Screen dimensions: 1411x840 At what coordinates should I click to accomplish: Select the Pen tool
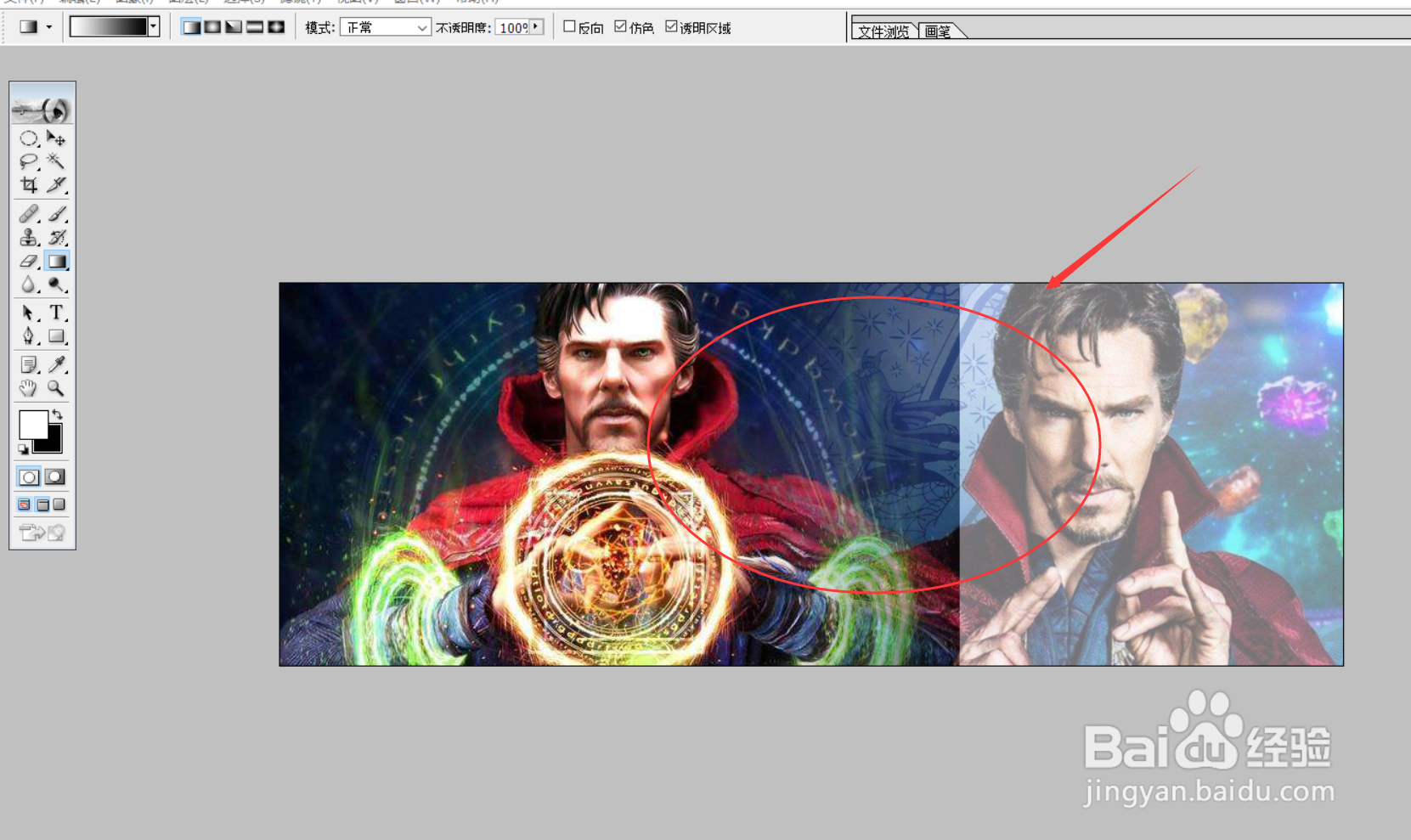pos(29,336)
